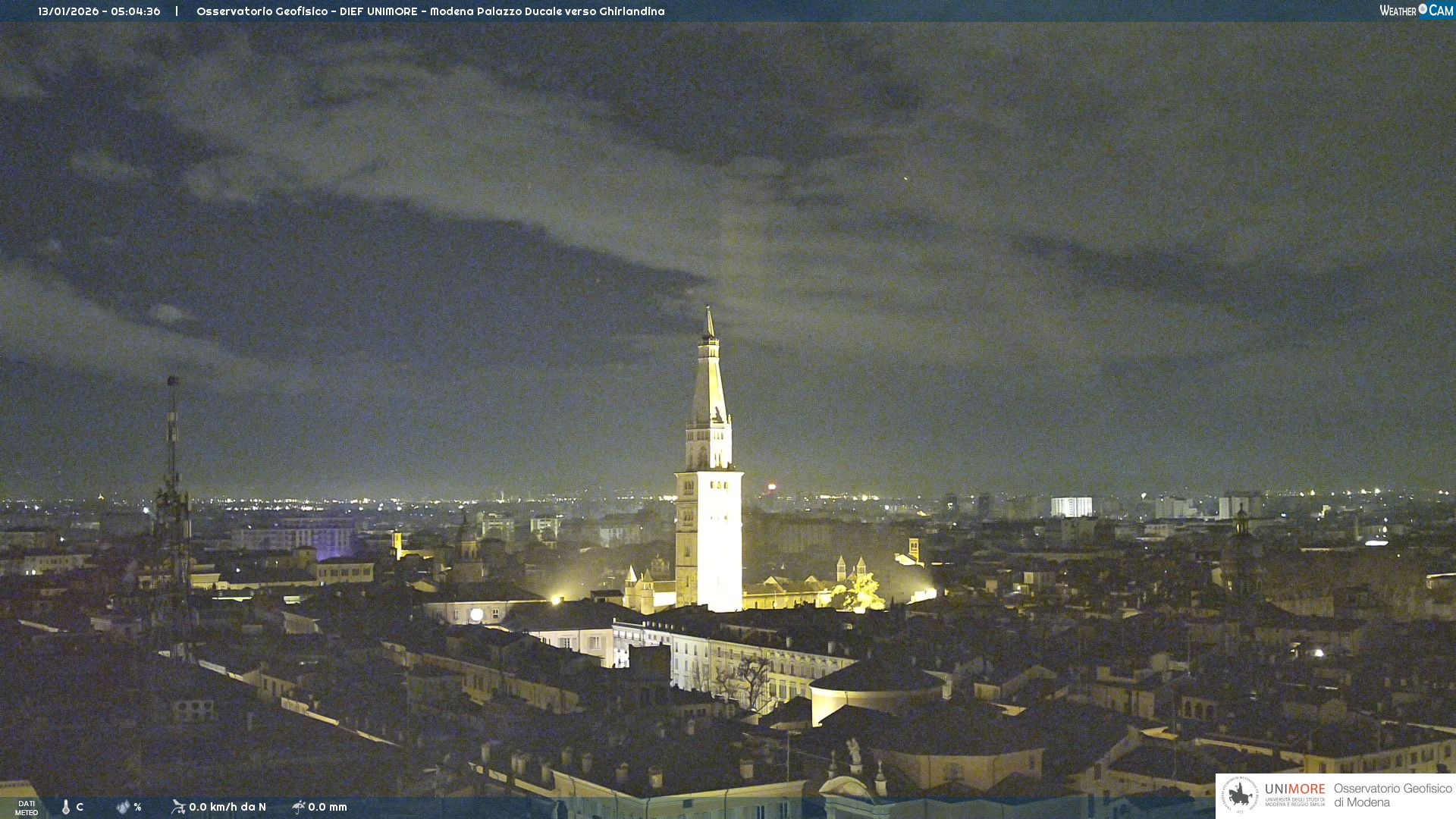1456x819 pixels.
Task: Click the camera lens dot in WeatherCam logo
Action: point(1423,9)
